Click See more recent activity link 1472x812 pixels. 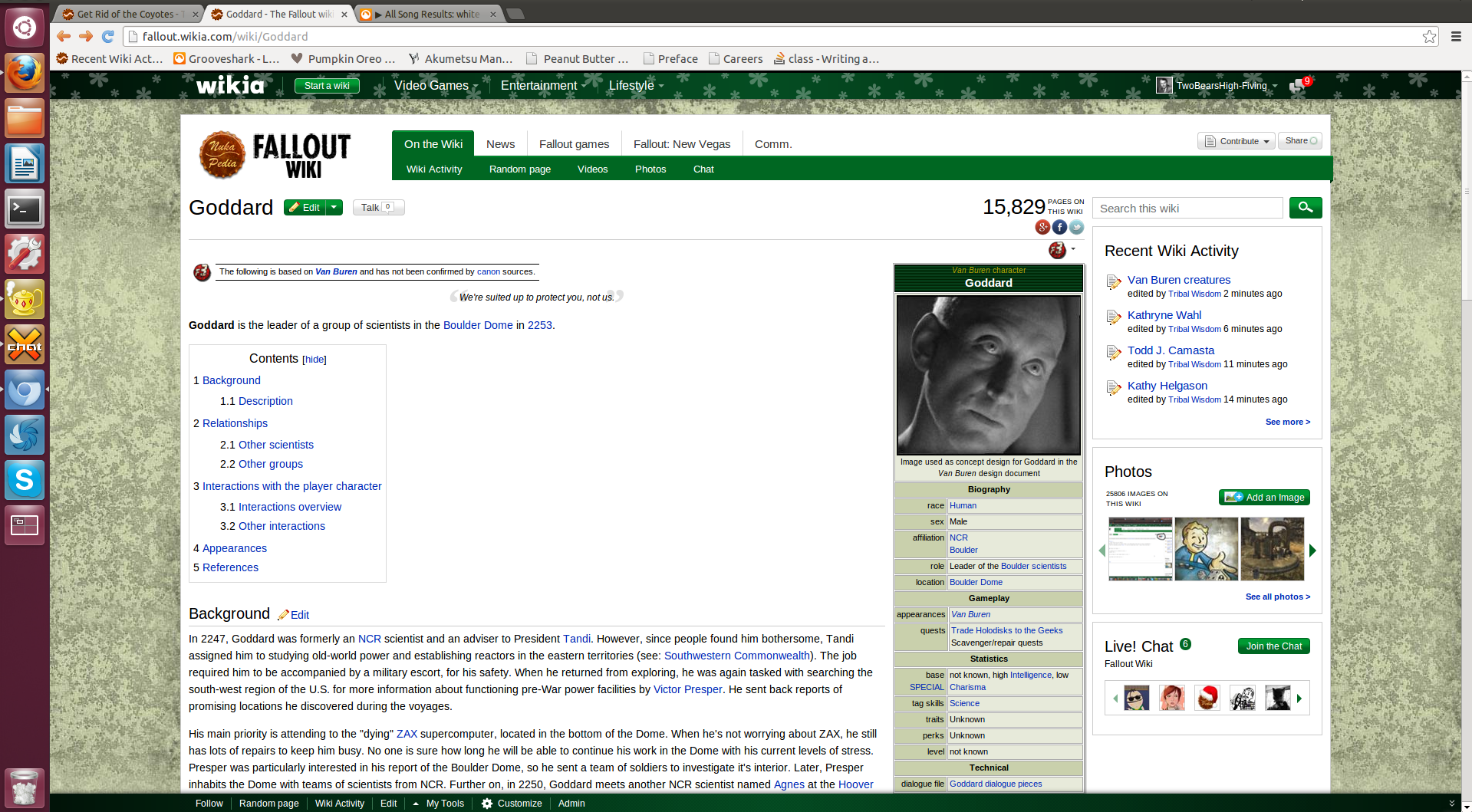pos(1287,422)
